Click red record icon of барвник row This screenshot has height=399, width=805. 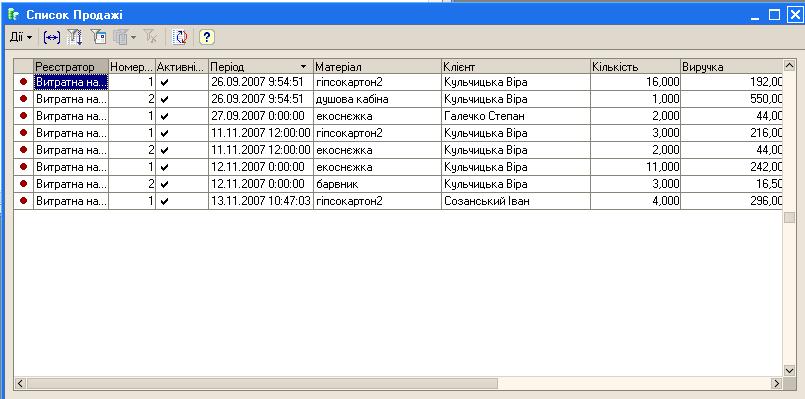coord(23,184)
